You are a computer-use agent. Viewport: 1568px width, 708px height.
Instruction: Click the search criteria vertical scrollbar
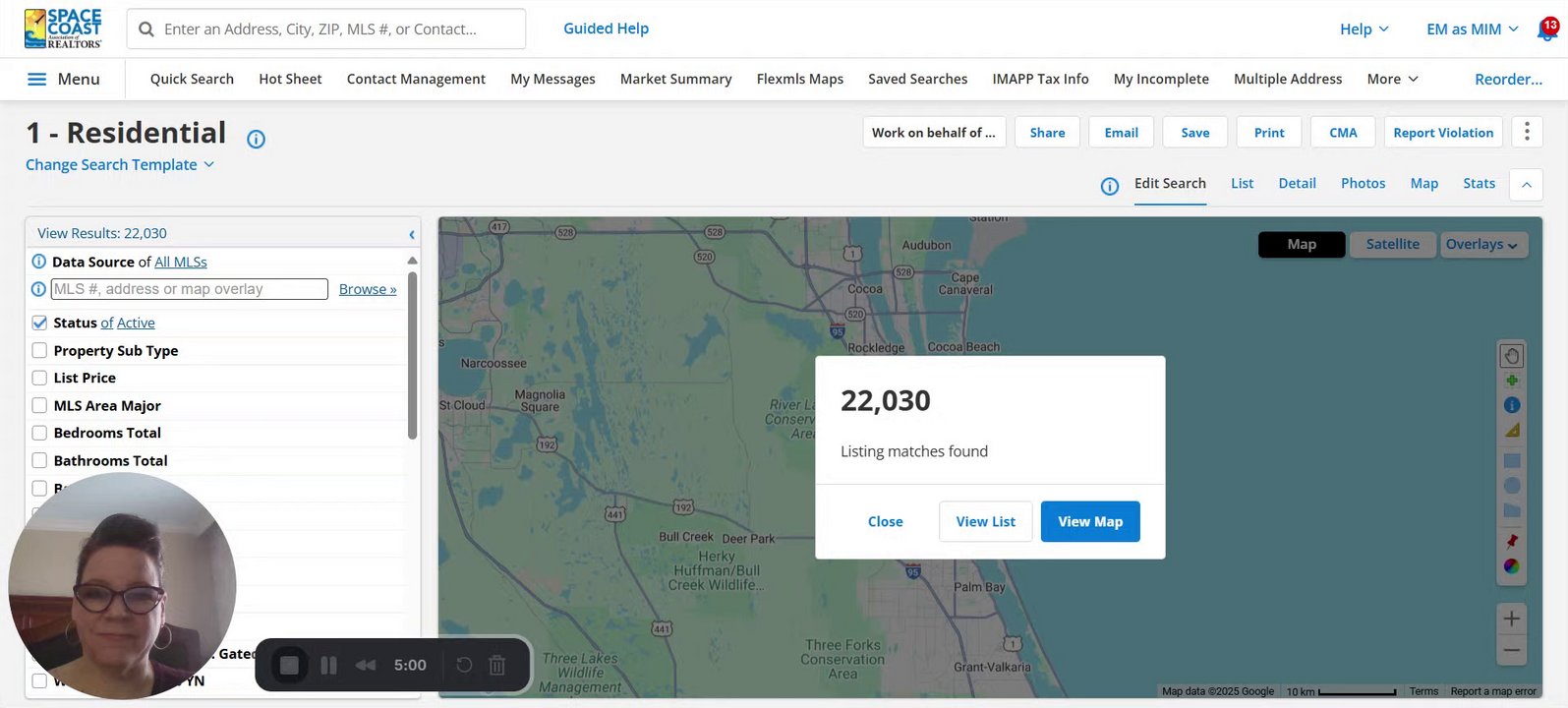pyautogui.click(x=412, y=356)
